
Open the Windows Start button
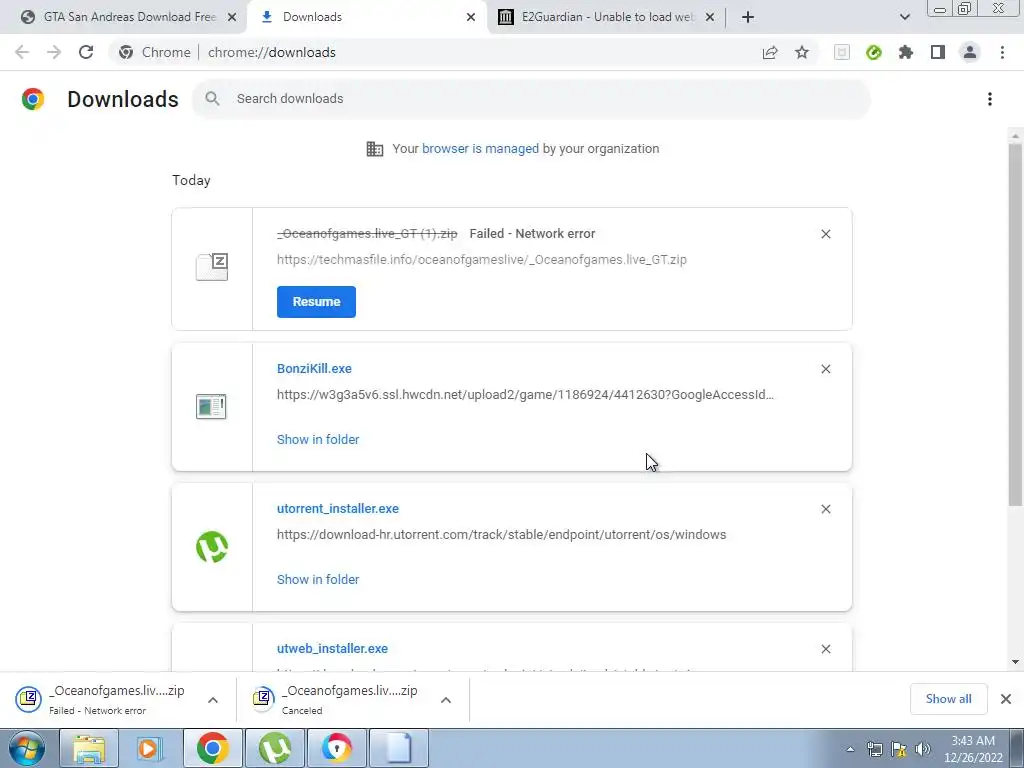27,748
